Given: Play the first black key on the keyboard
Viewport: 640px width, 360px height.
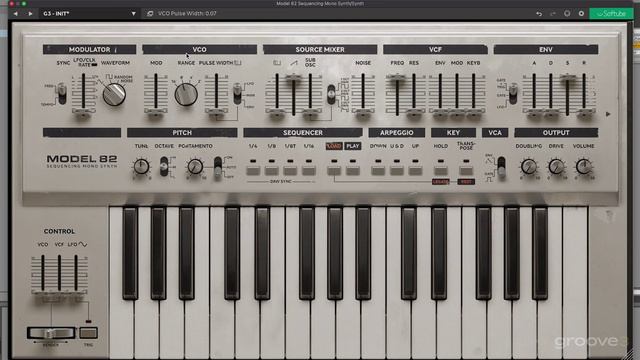Looking at the screenshot, I should pos(130,253).
